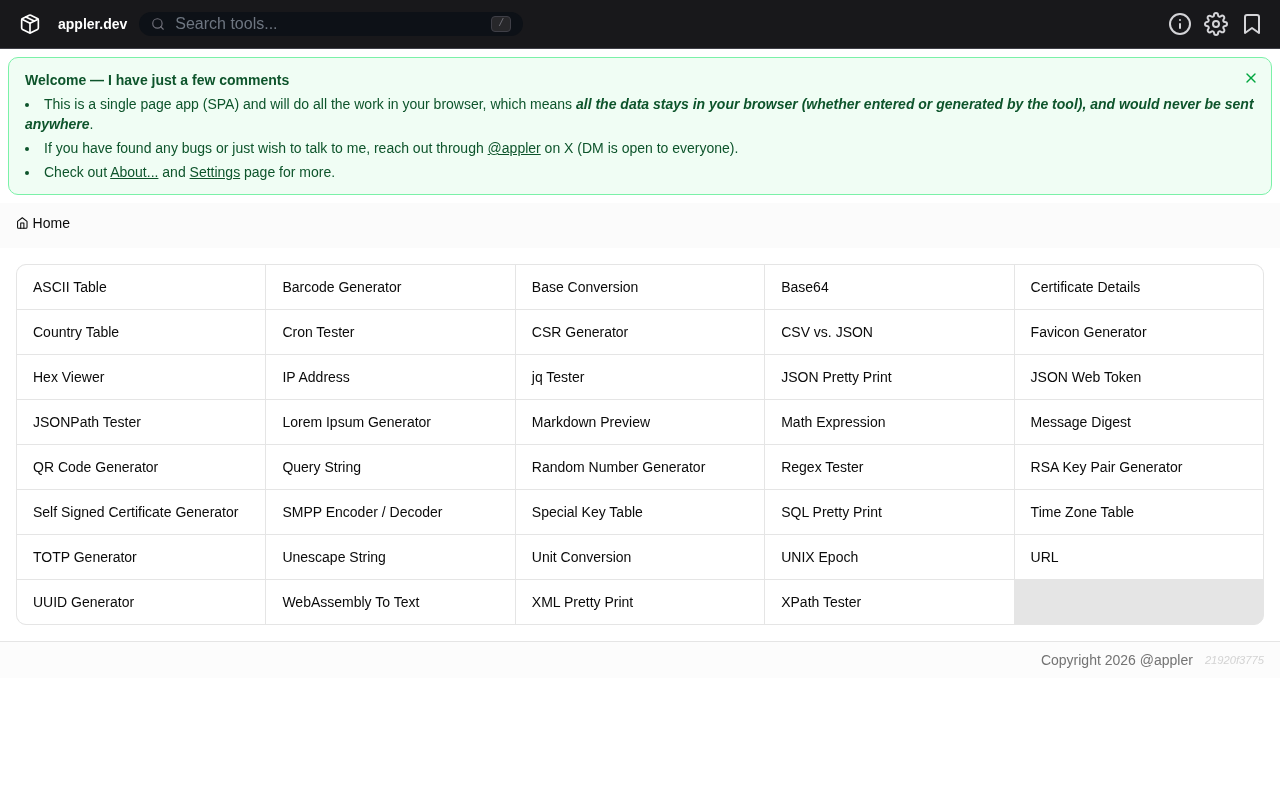Open the Settings link in banner

point(215,172)
